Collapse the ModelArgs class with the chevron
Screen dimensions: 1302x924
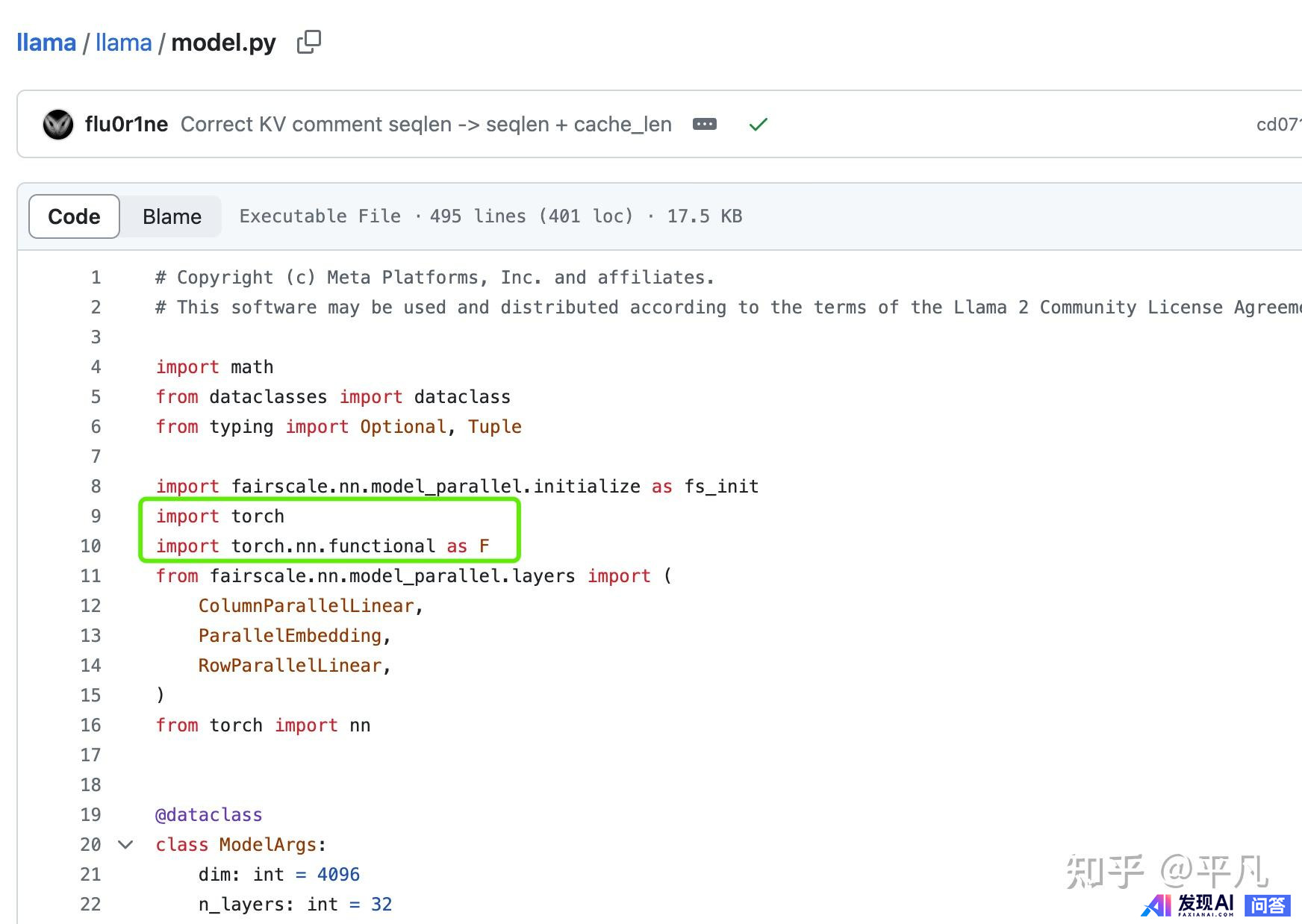[125, 844]
